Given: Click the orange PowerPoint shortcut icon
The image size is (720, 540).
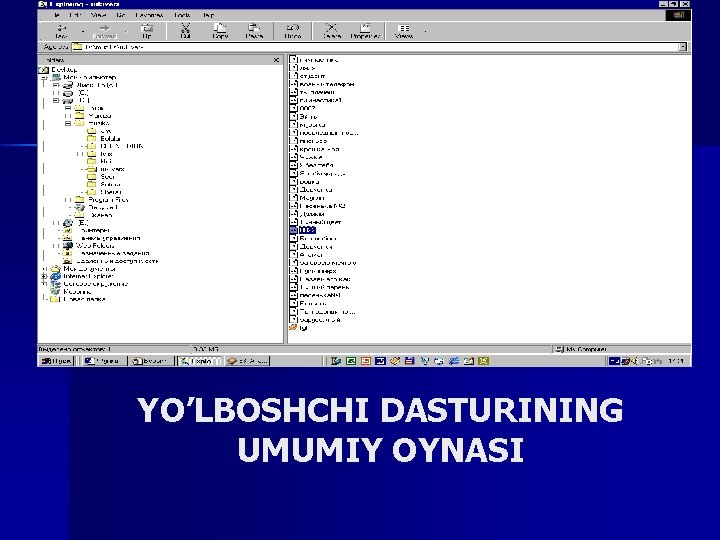Looking at the screenshot, I should click(x=366, y=361).
